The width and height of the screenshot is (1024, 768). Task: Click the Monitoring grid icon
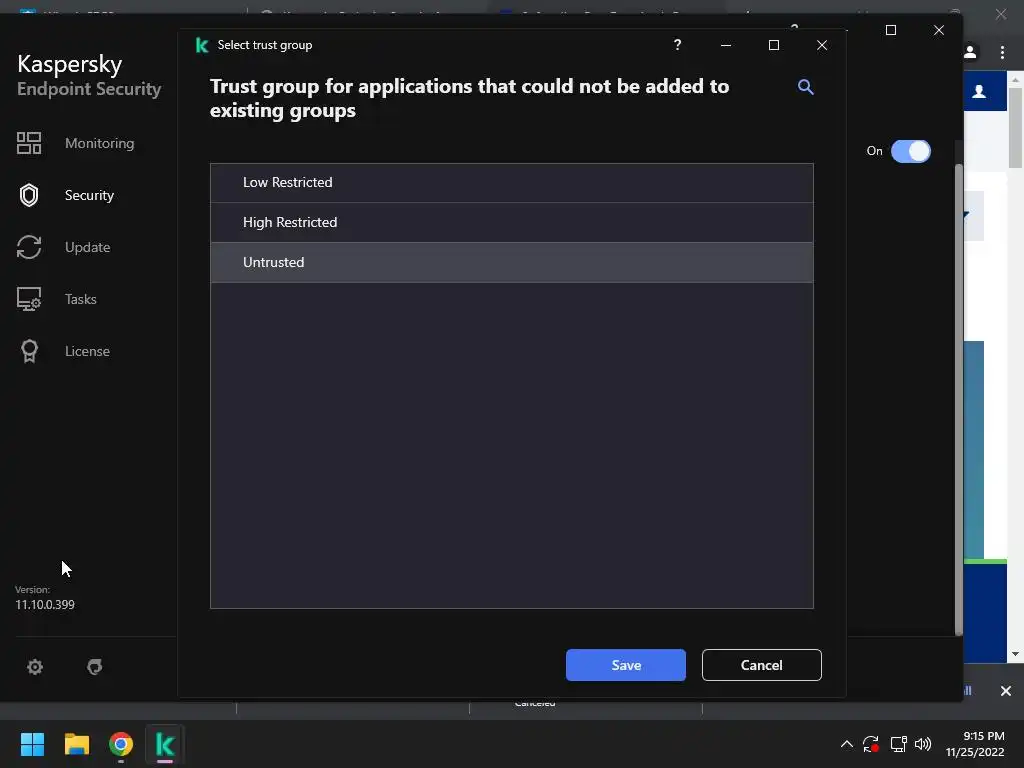29,143
